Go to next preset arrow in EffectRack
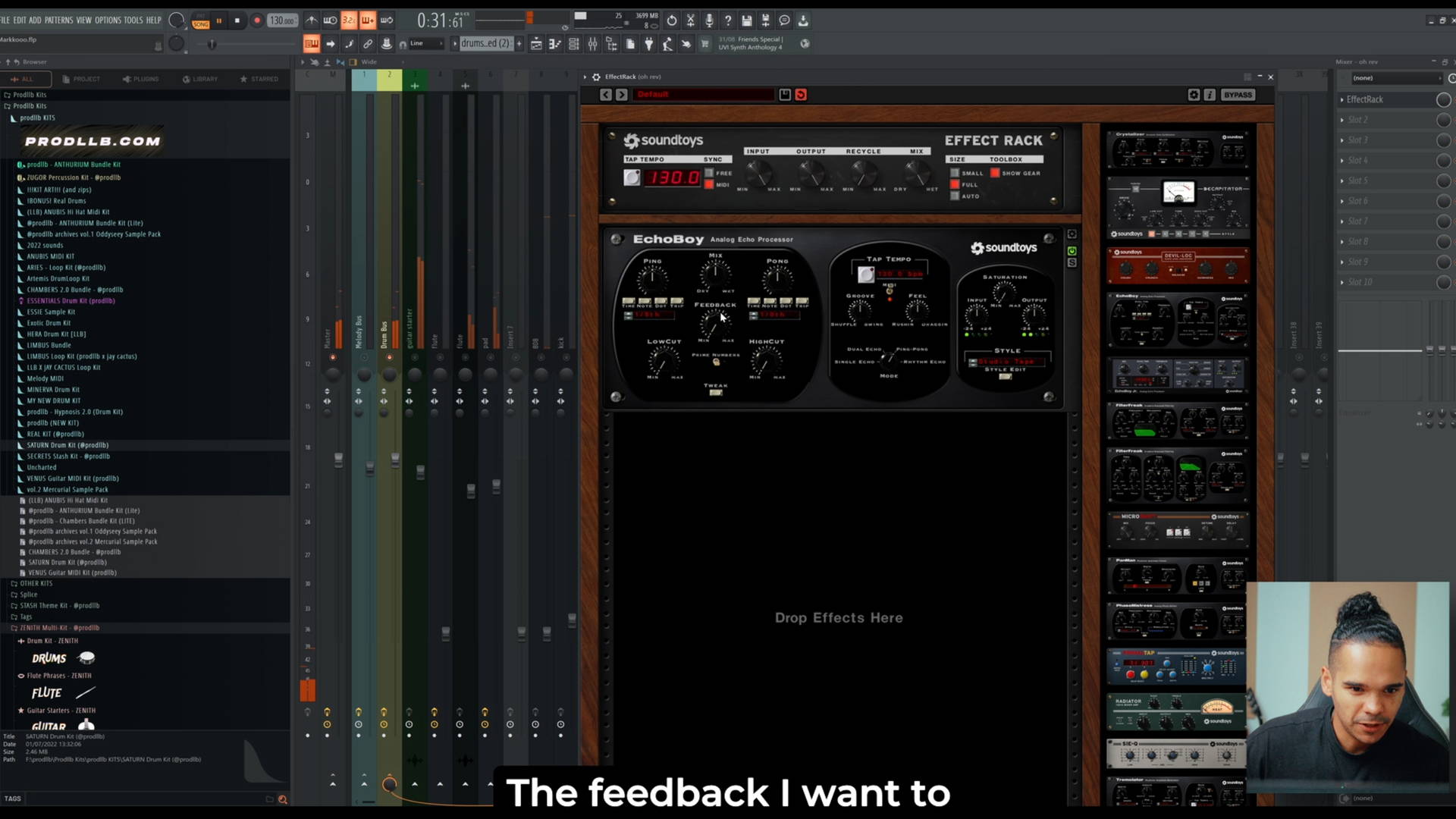The width and height of the screenshot is (1456, 819). [622, 95]
